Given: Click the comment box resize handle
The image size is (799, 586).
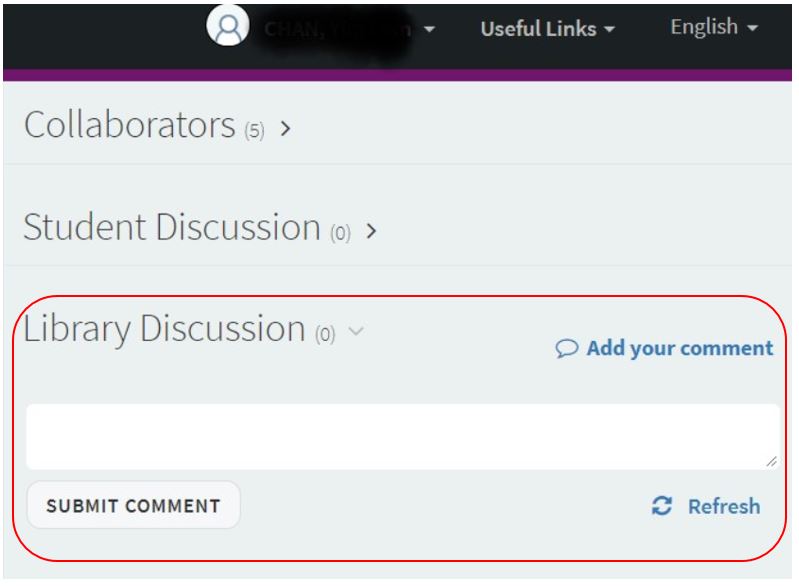Looking at the screenshot, I should coord(771,461).
